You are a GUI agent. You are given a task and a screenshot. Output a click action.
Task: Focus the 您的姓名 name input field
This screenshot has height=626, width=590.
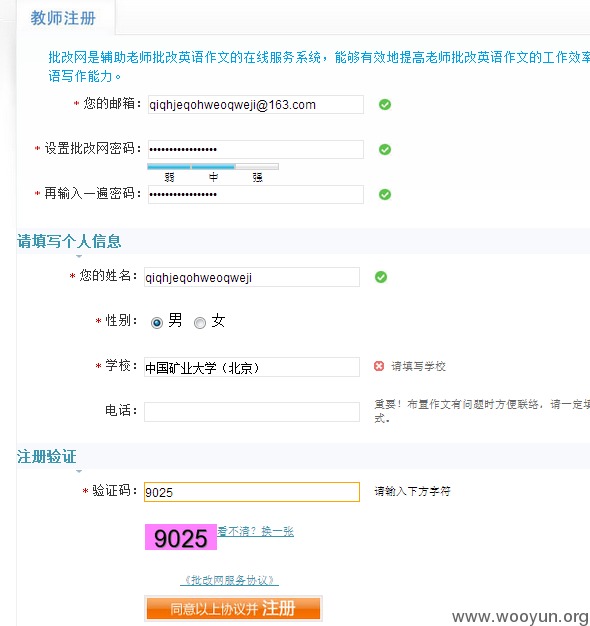[x=251, y=277]
